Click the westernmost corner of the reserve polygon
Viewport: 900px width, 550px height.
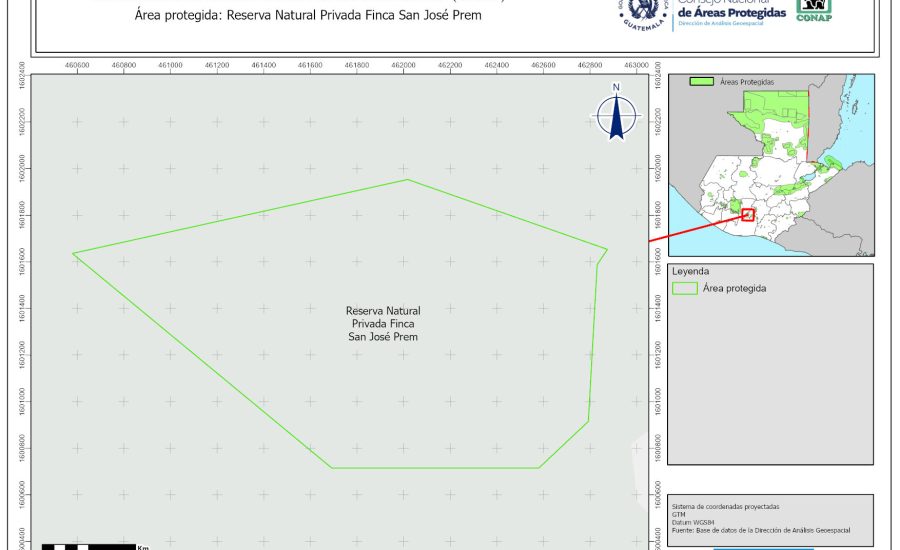pyautogui.click(x=73, y=253)
